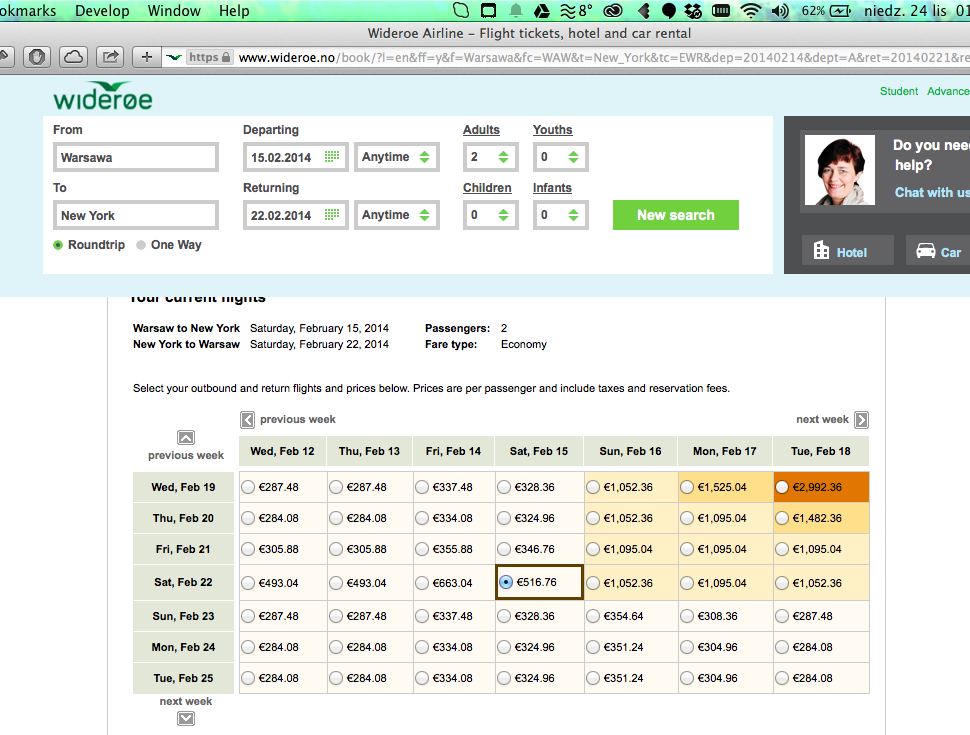Click the Departing date field 15.02.2014
The width and height of the screenshot is (970, 735).
[295, 157]
